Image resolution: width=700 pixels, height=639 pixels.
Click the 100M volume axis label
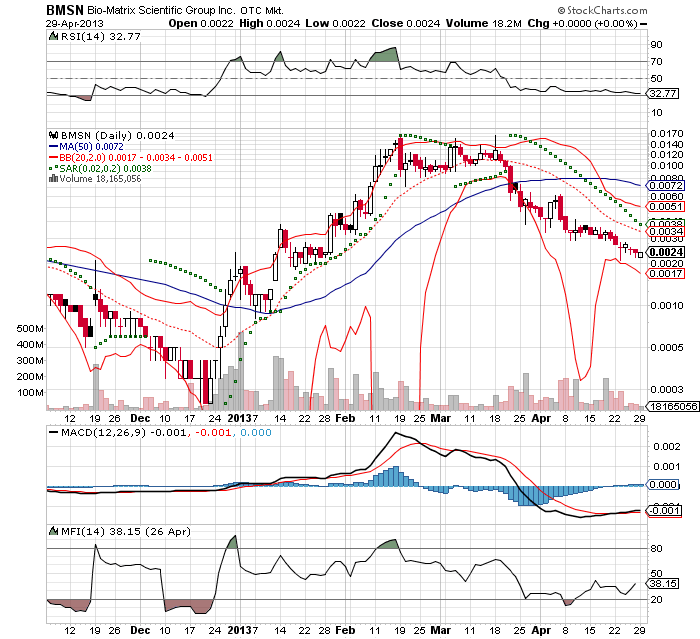[x=30, y=393]
